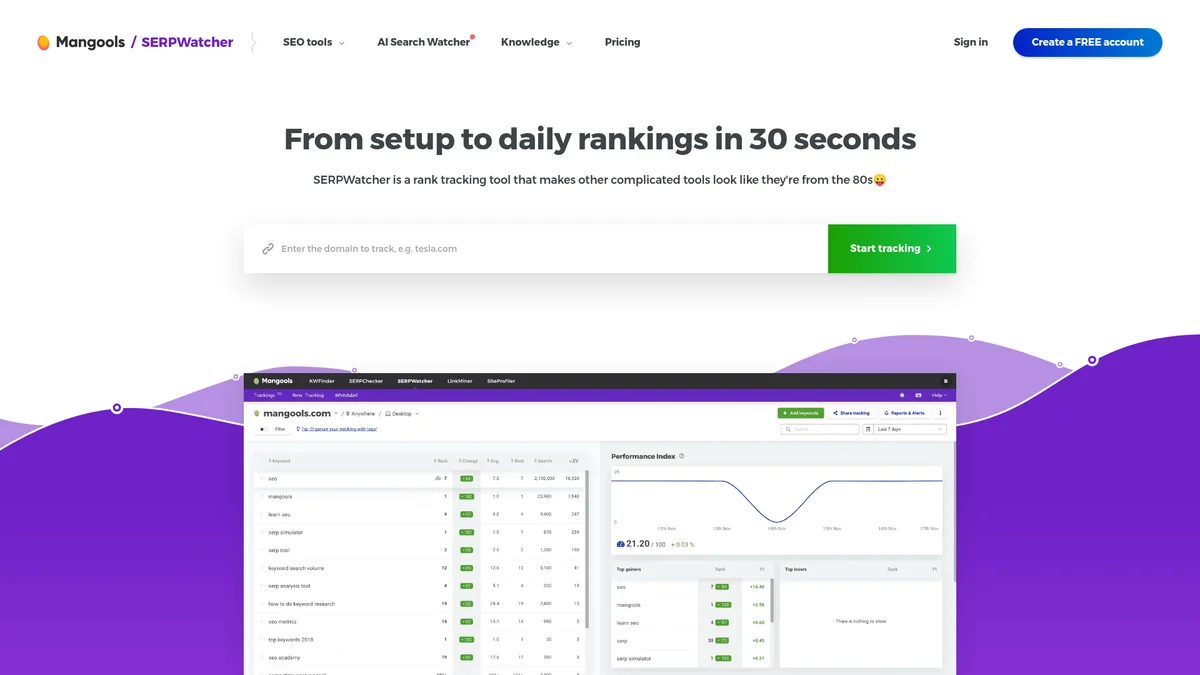Select SERPWatcher tab in preview's dark bar

pyautogui.click(x=415, y=381)
